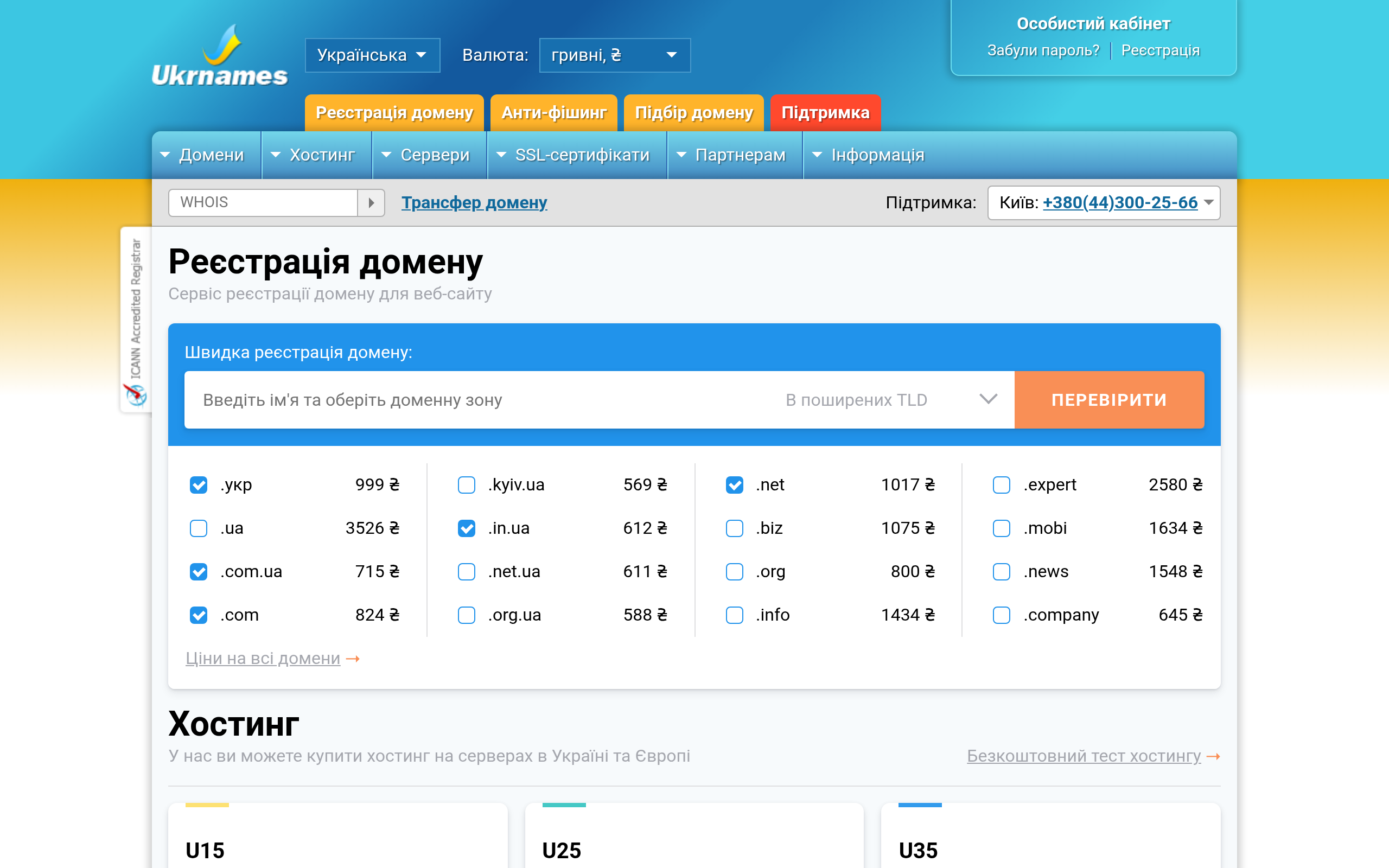
Task: Call the +380(44)300-25-66 number link
Action: click(x=1120, y=203)
